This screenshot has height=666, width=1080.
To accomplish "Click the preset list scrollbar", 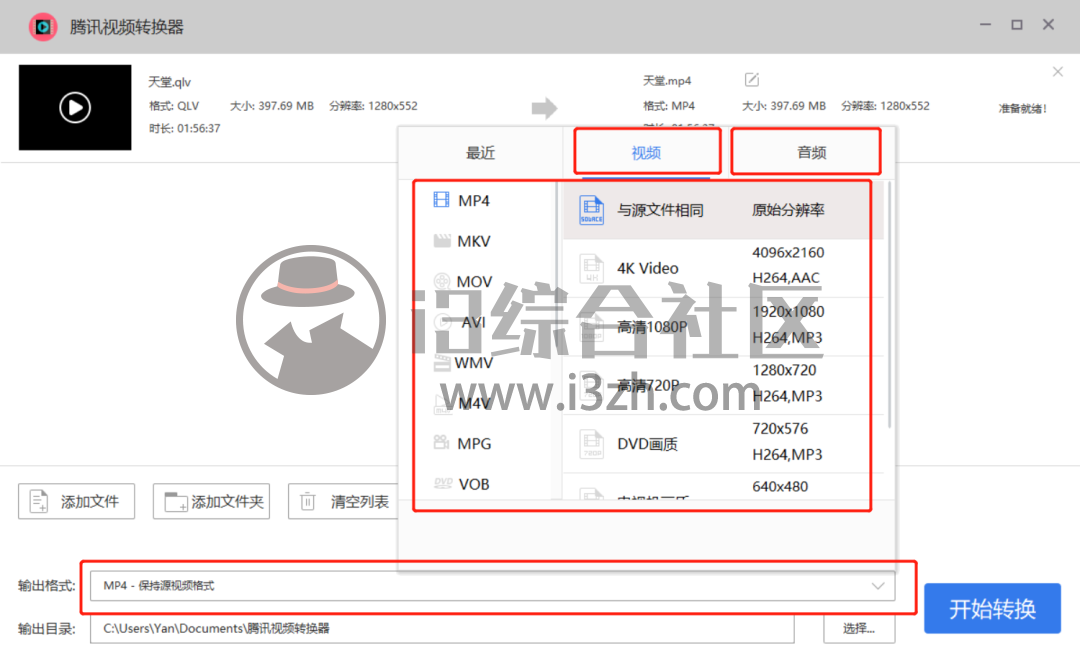I will [890, 304].
